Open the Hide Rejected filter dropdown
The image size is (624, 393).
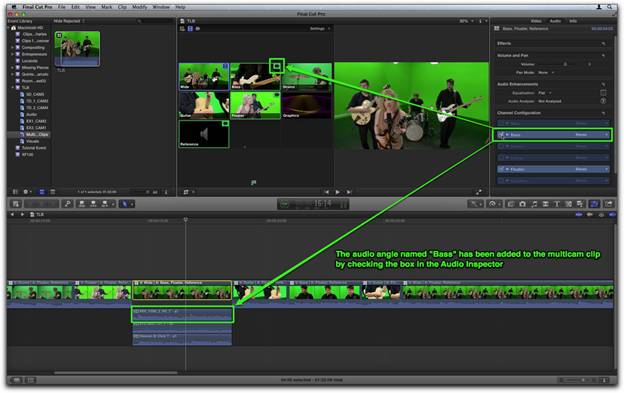[69, 21]
